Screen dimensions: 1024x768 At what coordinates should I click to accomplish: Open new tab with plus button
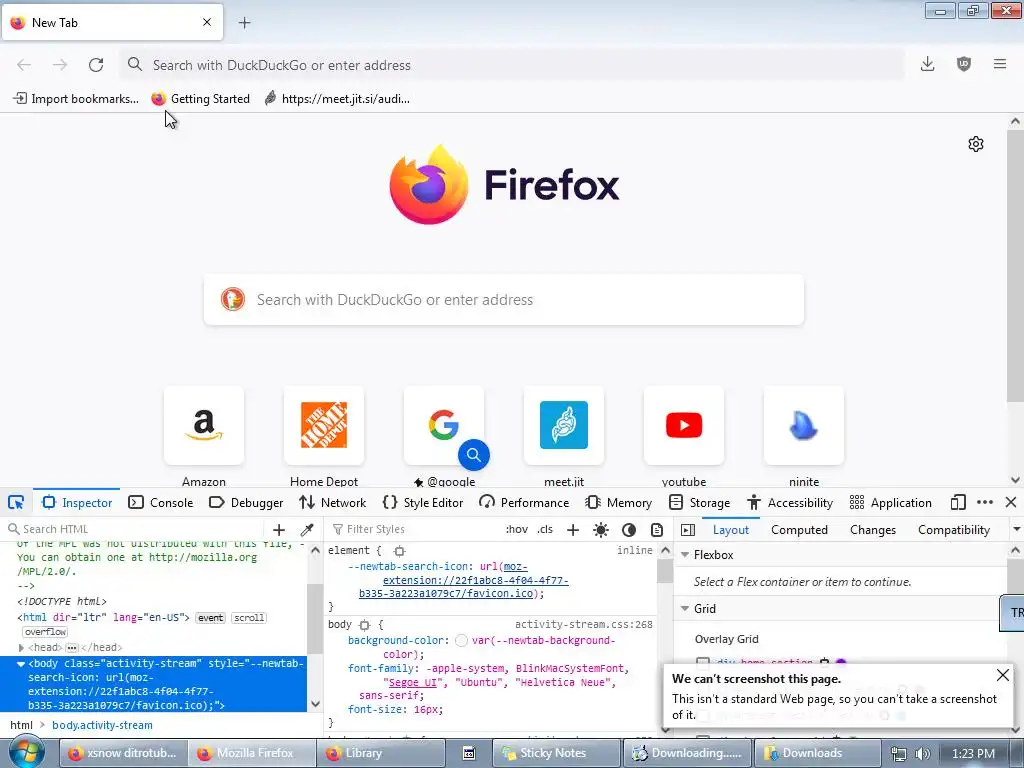click(244, 23)
